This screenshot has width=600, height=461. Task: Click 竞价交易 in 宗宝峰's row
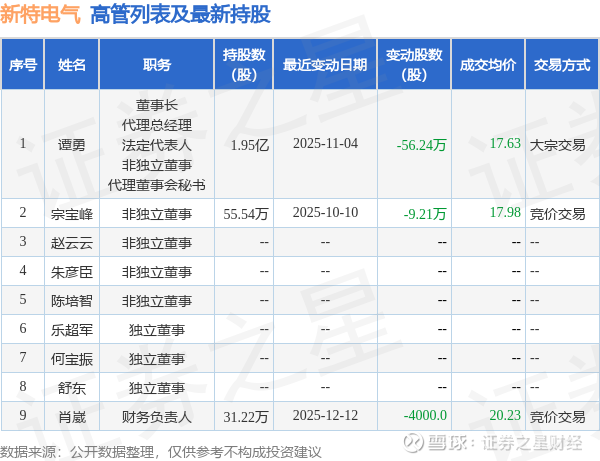click(x=558, y=214)
